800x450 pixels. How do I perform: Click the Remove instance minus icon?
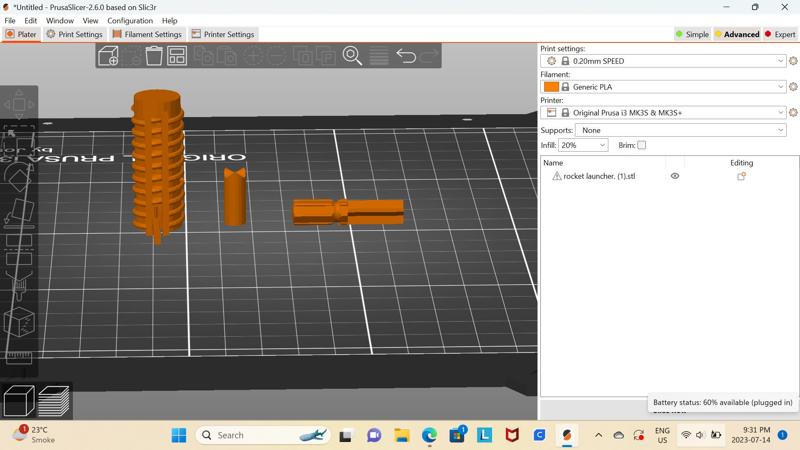277,56
